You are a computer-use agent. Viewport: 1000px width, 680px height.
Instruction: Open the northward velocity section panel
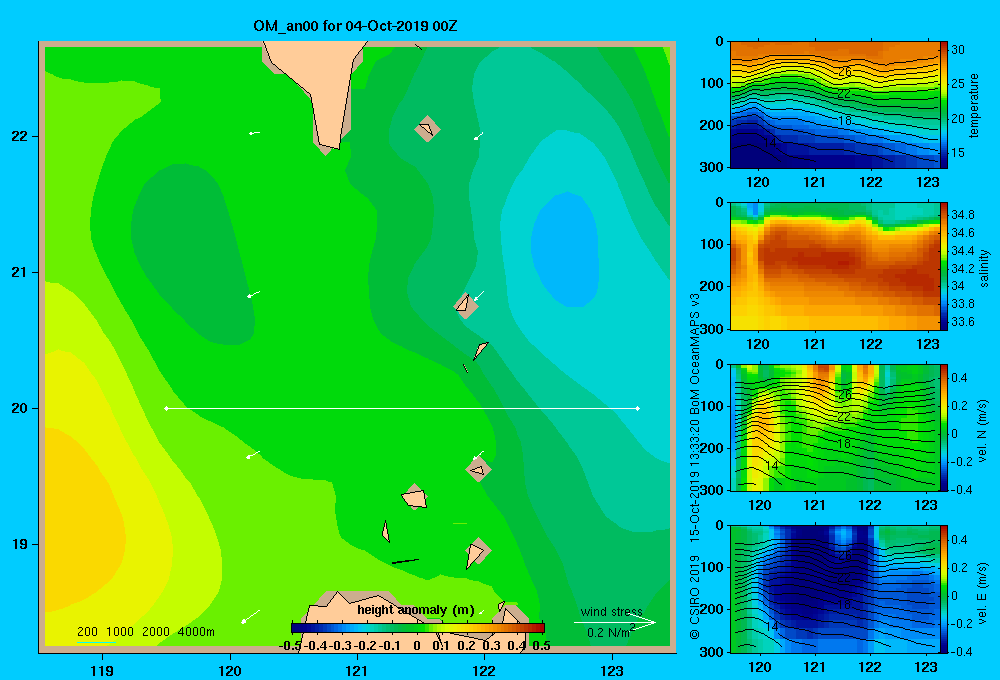point(835,428)
